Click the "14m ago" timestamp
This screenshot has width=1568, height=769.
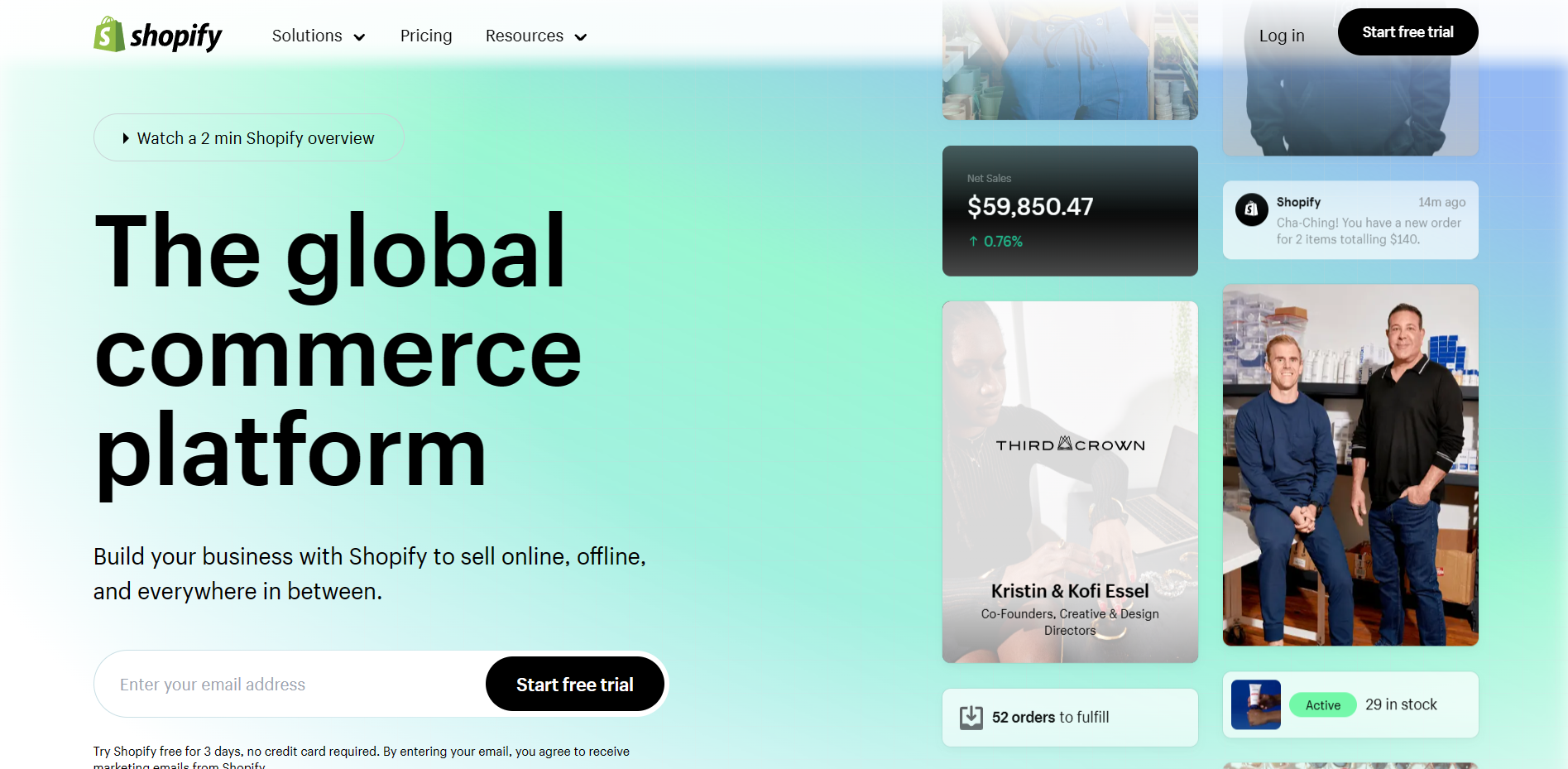pos(1442,202)
